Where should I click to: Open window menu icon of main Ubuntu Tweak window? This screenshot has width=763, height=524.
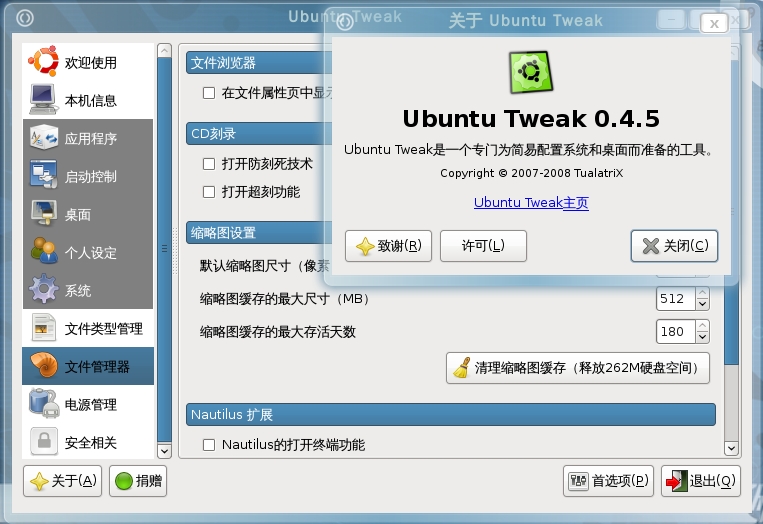coord(25,18)
